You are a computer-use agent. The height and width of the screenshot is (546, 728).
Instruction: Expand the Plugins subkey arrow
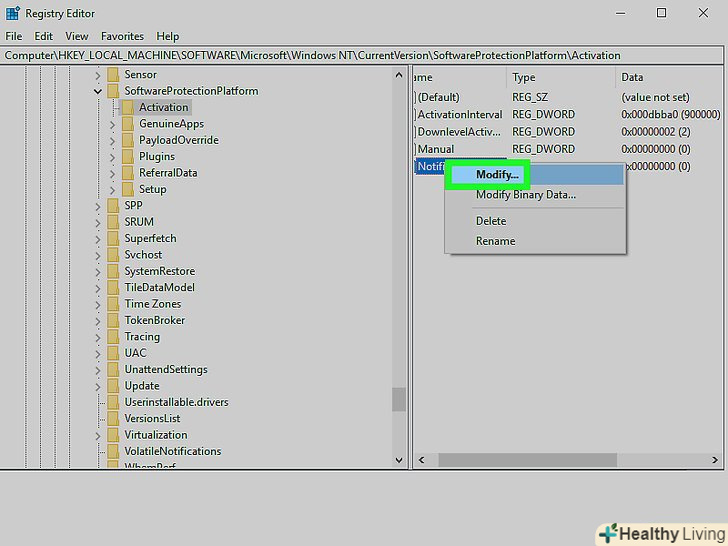click(x=113, y=157)
